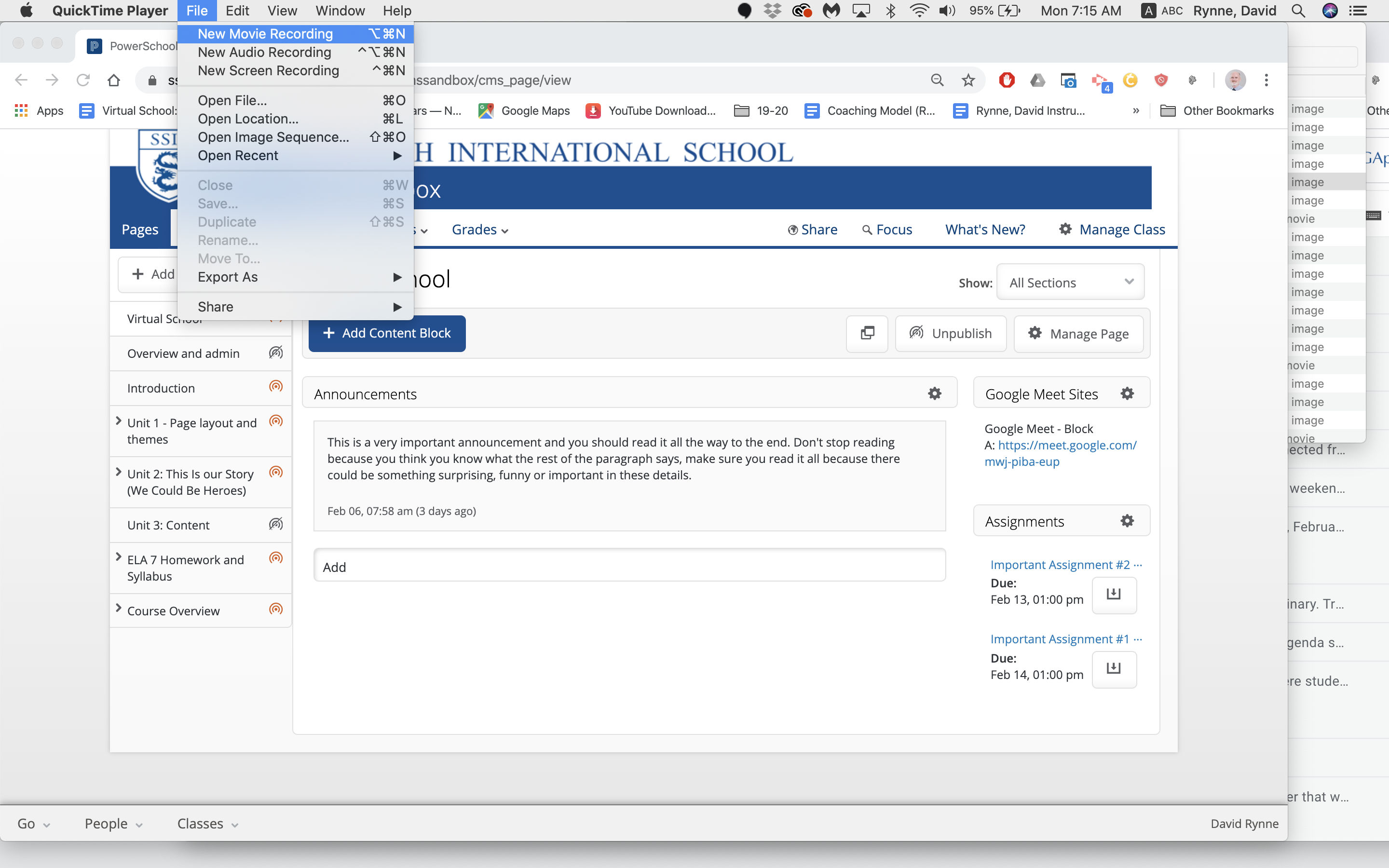Click the macOS volume icon in the menu bar
This screenshot has width=1389, height=868.
point(947,10)
